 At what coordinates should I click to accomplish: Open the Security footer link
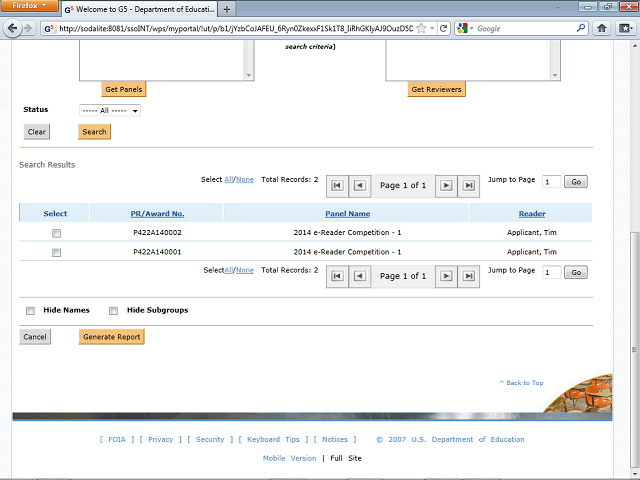(x=210, y=440)
